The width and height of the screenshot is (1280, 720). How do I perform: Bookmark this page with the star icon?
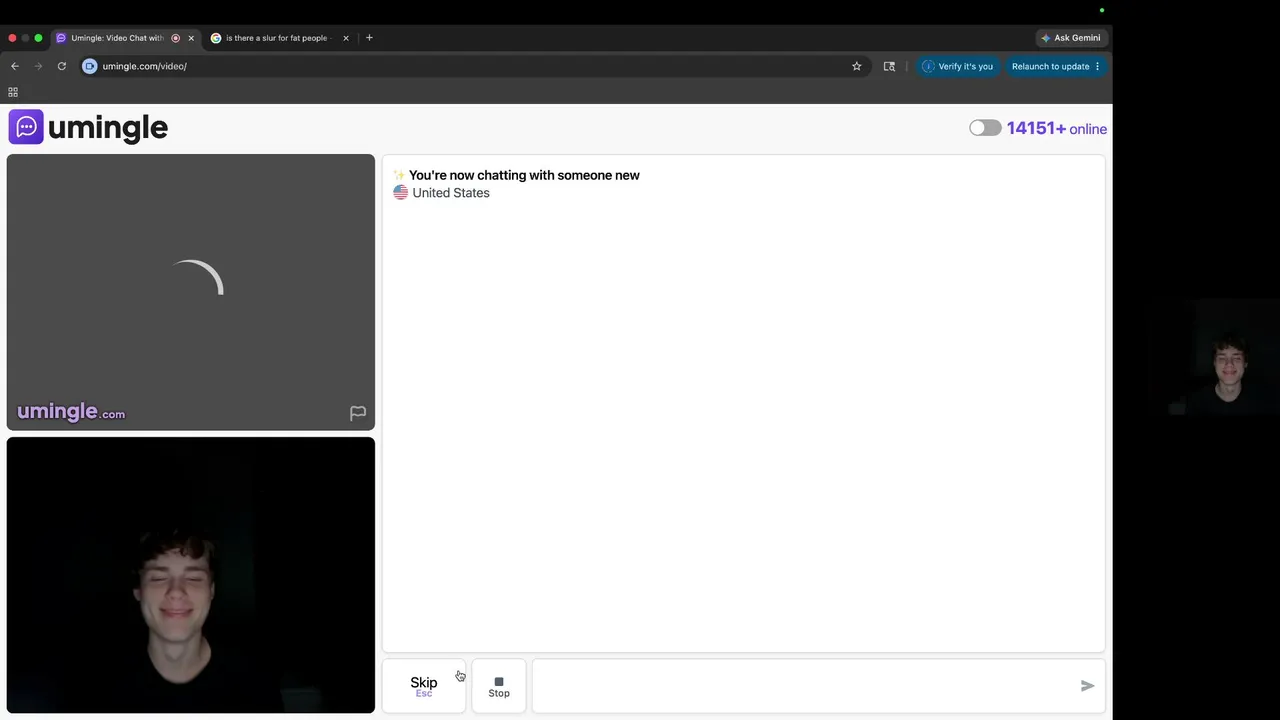pos(856,66)
